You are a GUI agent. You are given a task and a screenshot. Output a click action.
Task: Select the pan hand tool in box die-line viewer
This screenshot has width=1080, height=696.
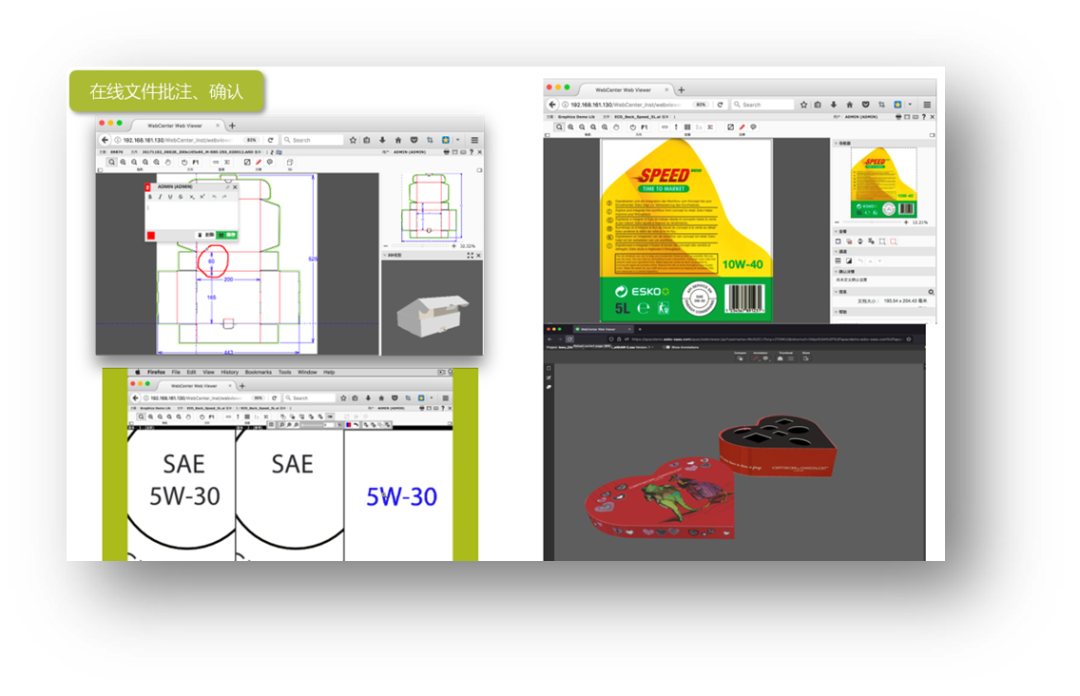[x=168, y=162]
